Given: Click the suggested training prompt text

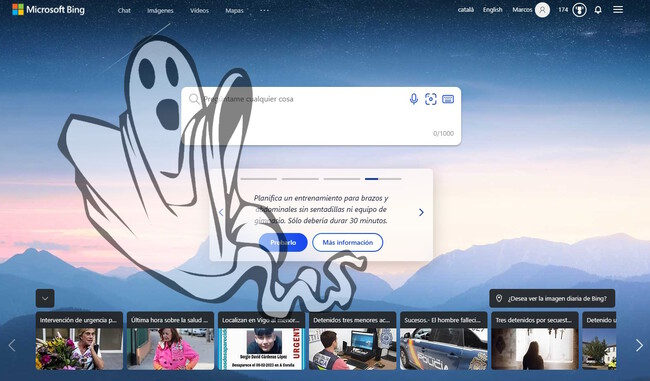Looking at the screenshot, I should click(321, 209).
